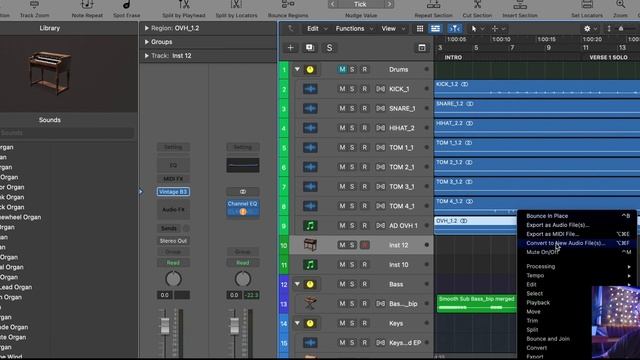Click the green note icon on Inst 10
The height and width of the screenshot is (360, 640).
310,264
